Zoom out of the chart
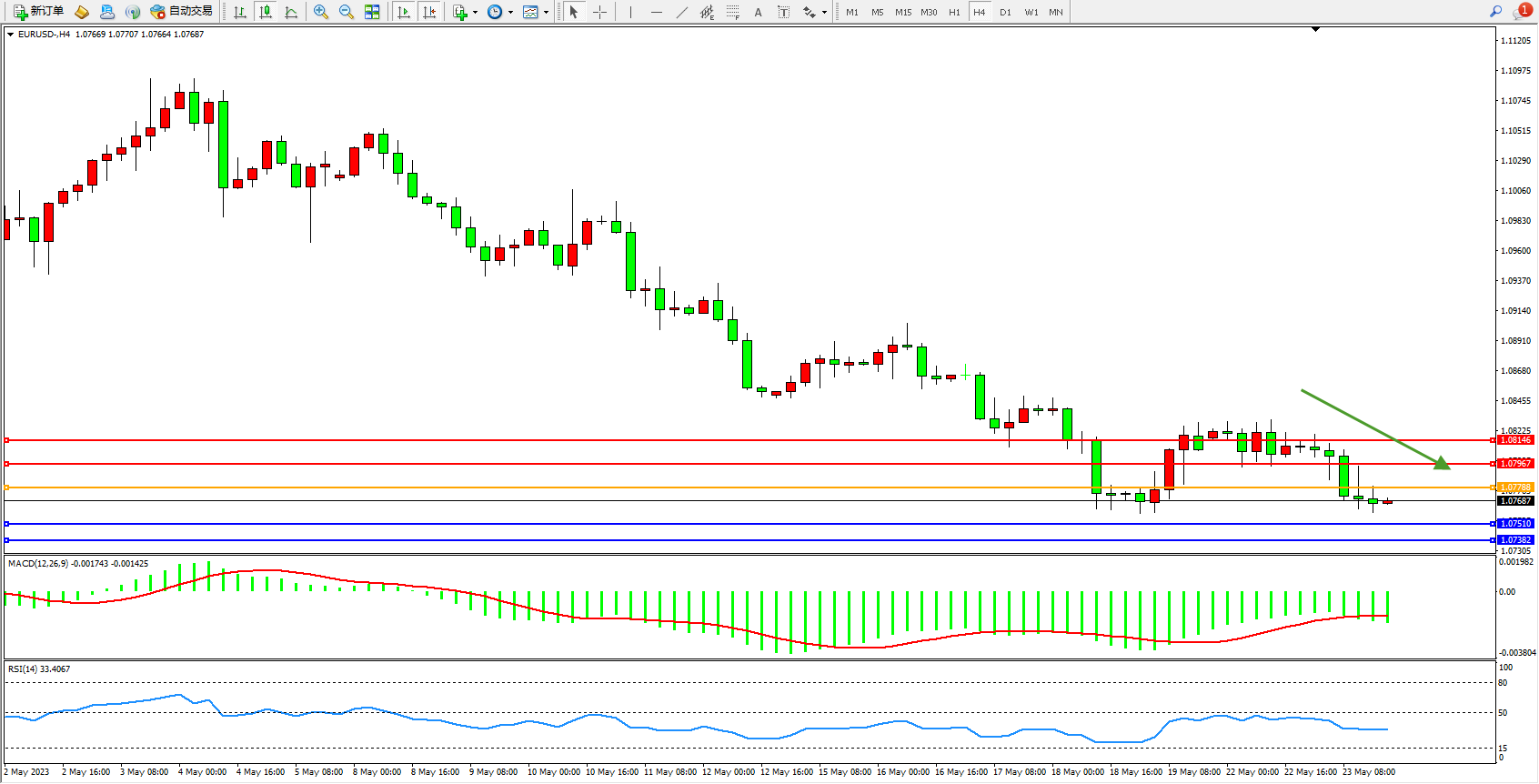1539x784 pixels. 347,12
